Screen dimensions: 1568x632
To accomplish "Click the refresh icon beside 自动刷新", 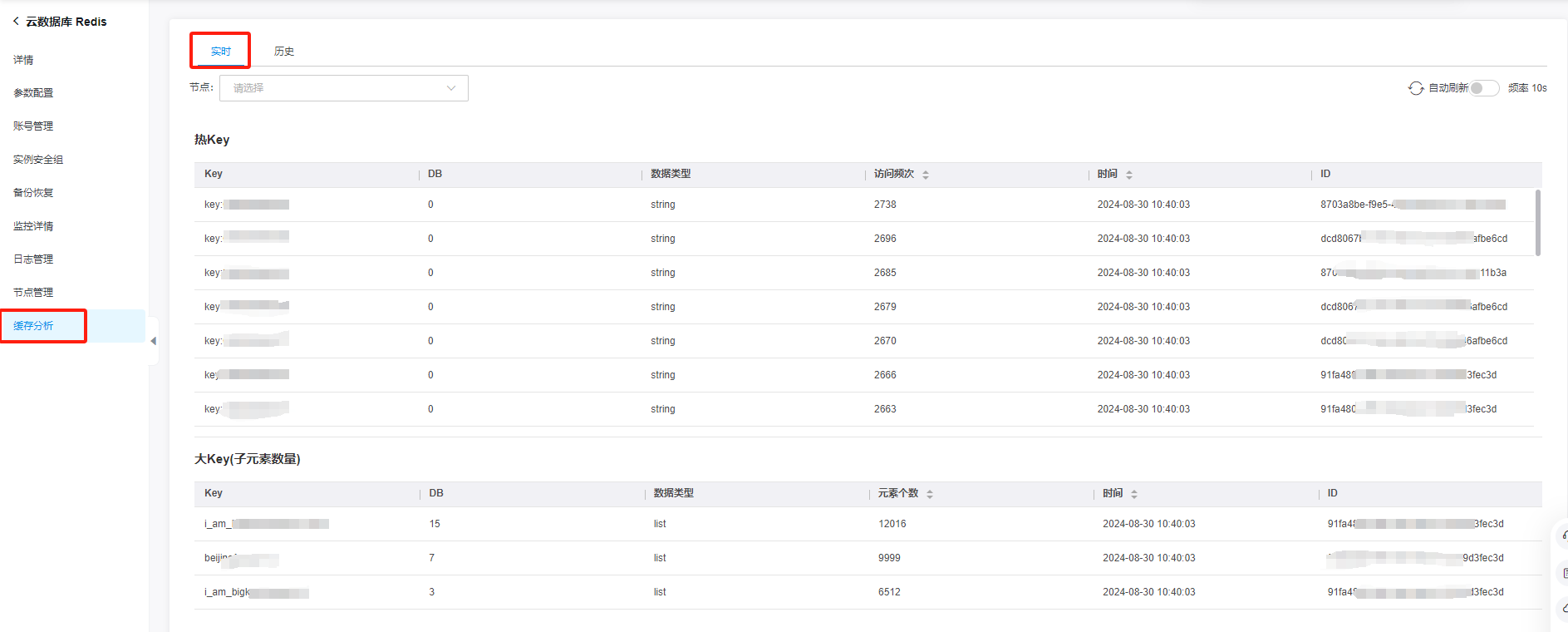I will pyautogui.click(x=1416, y=88).
